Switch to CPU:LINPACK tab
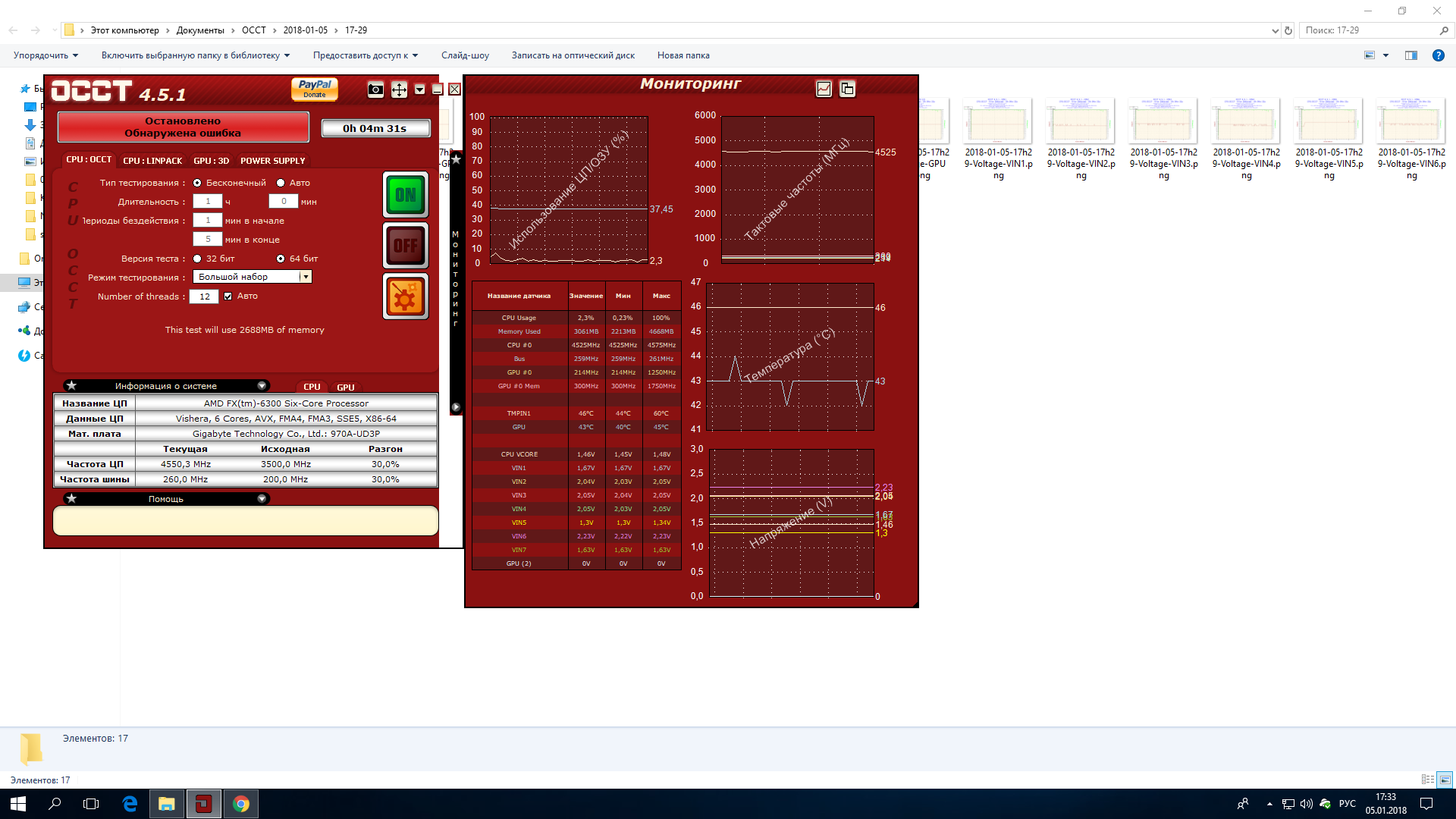The width and height of the screenshot is (1456, 819). pos(152,161)
